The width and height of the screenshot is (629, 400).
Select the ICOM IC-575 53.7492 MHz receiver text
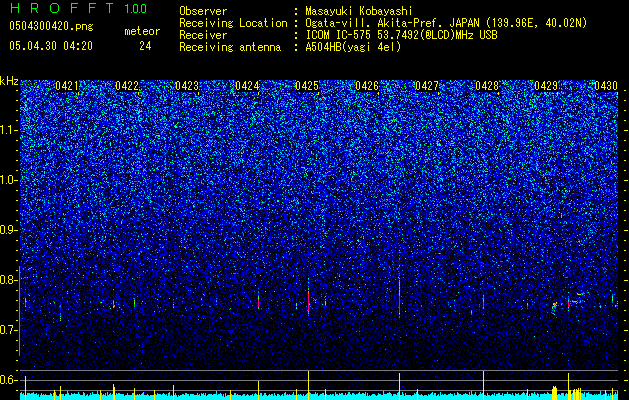coord(401,35)
